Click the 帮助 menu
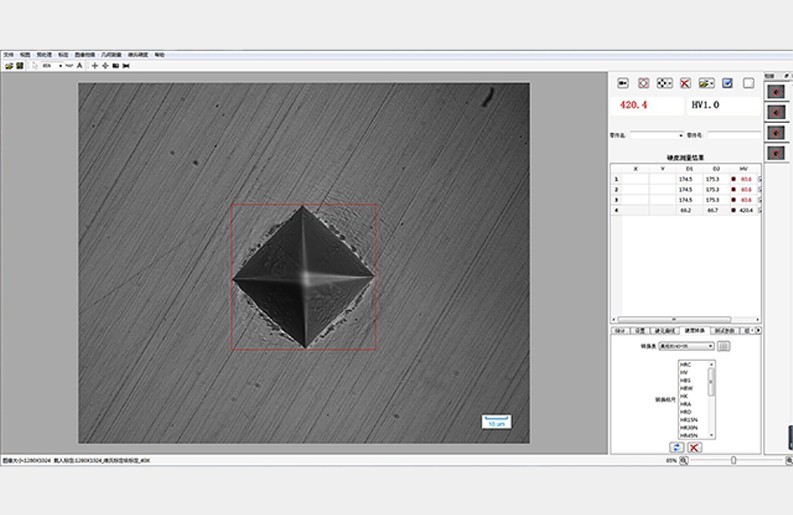Screen dimensions: 793x515 pos(159,55)
